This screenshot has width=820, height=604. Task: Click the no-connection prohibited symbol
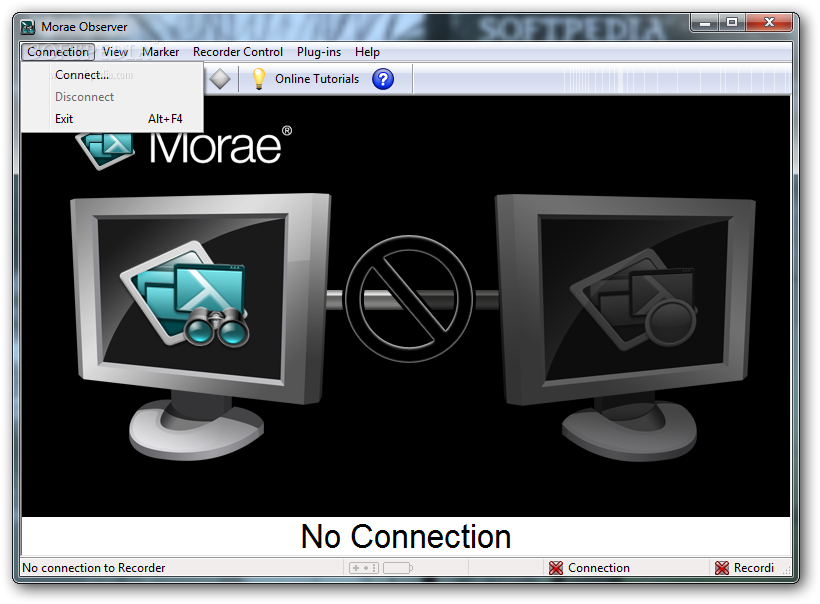(409, 299)
